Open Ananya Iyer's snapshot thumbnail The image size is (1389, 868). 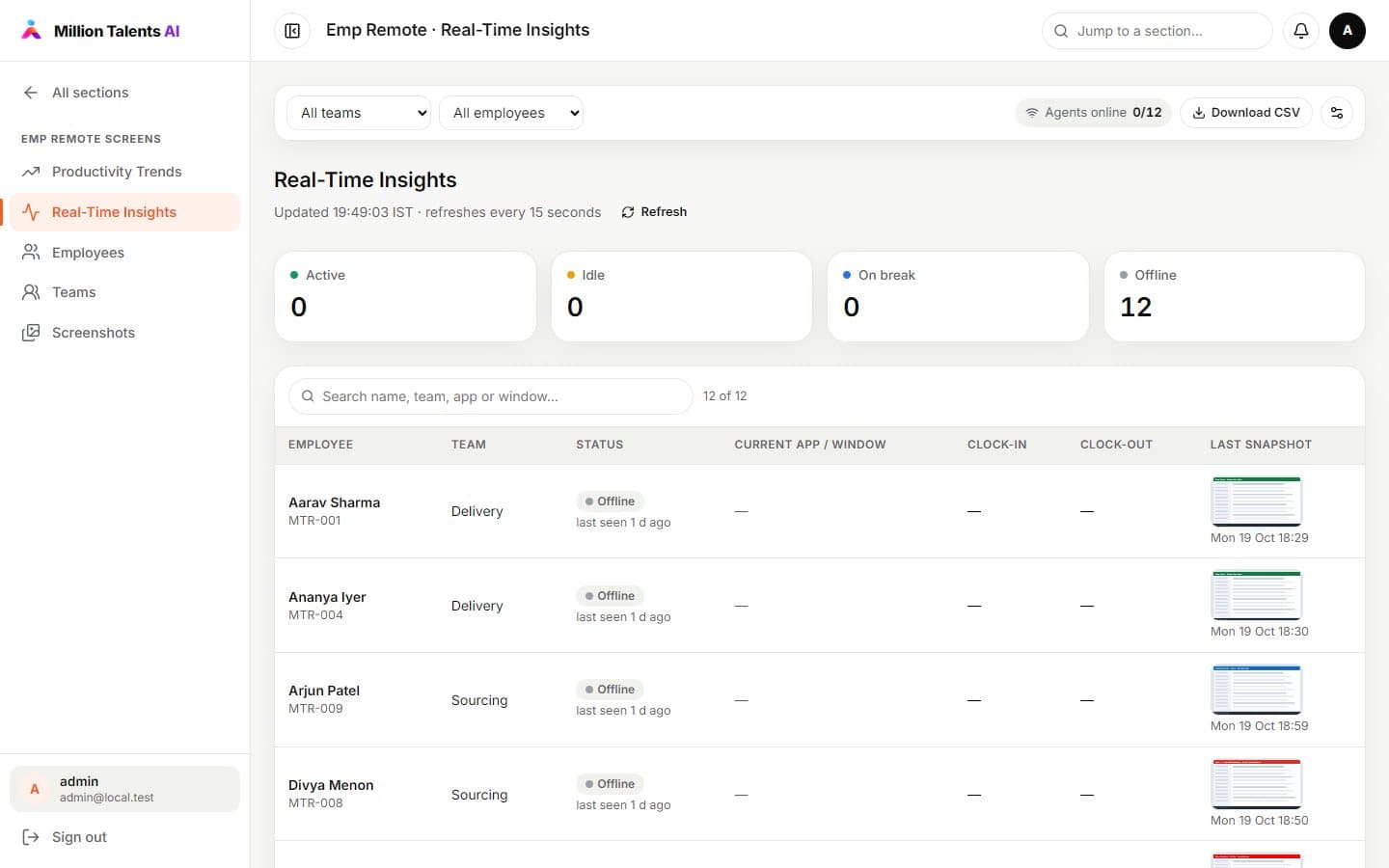coord(1256,595)
